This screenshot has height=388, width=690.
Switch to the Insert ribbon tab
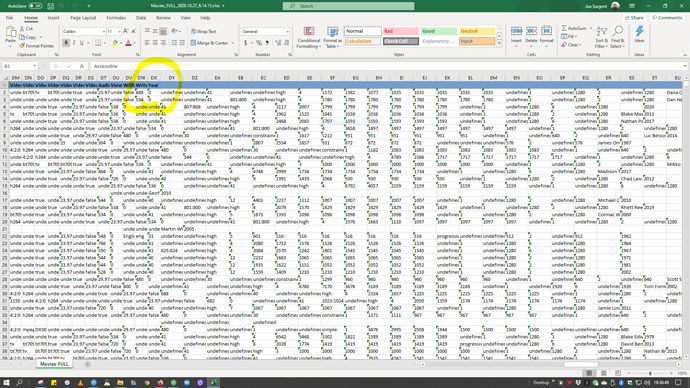pyautogui.click(x=53, y=18)
